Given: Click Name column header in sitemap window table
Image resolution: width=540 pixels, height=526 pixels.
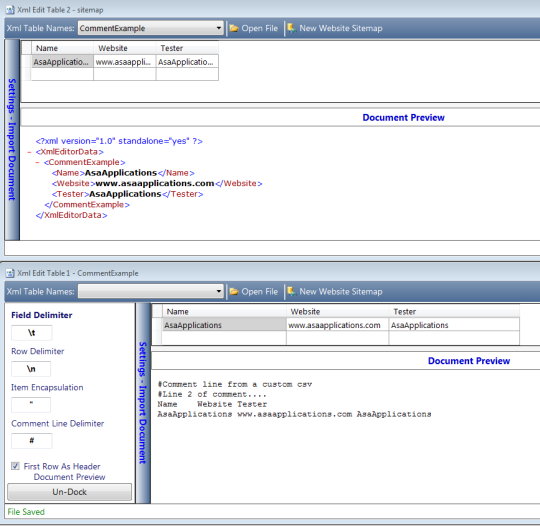Looking at the screenshot, I should pos(62,48).
